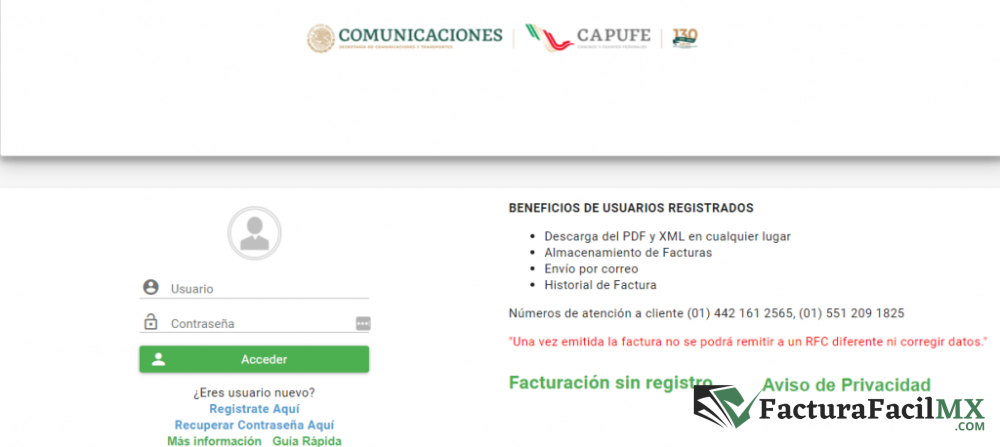Click the padlock icon beside Contraseña
Viewport: 1000px width, 447px height.
tap(151, 322)
